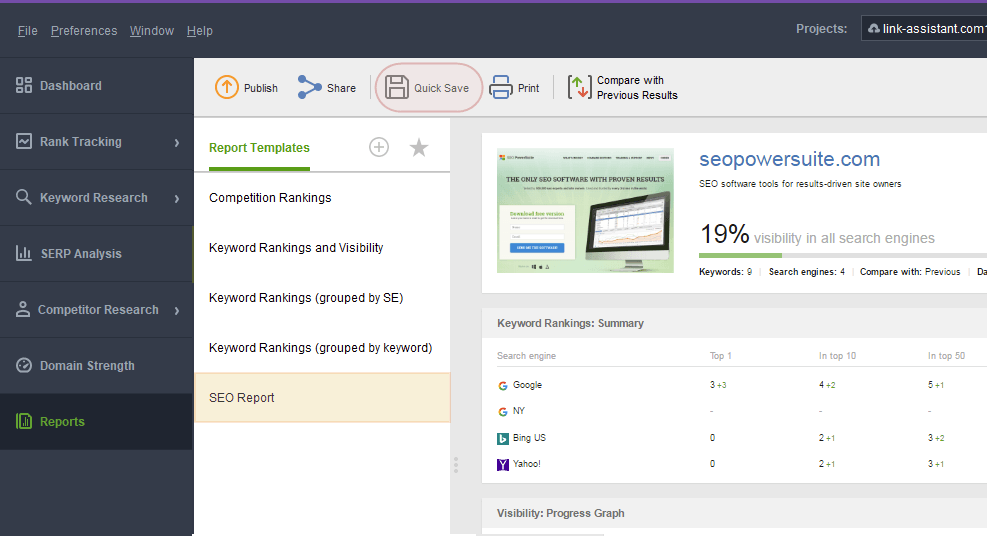Go to Dashboard section
987x536 pixels.
click(x=70, y=86)
